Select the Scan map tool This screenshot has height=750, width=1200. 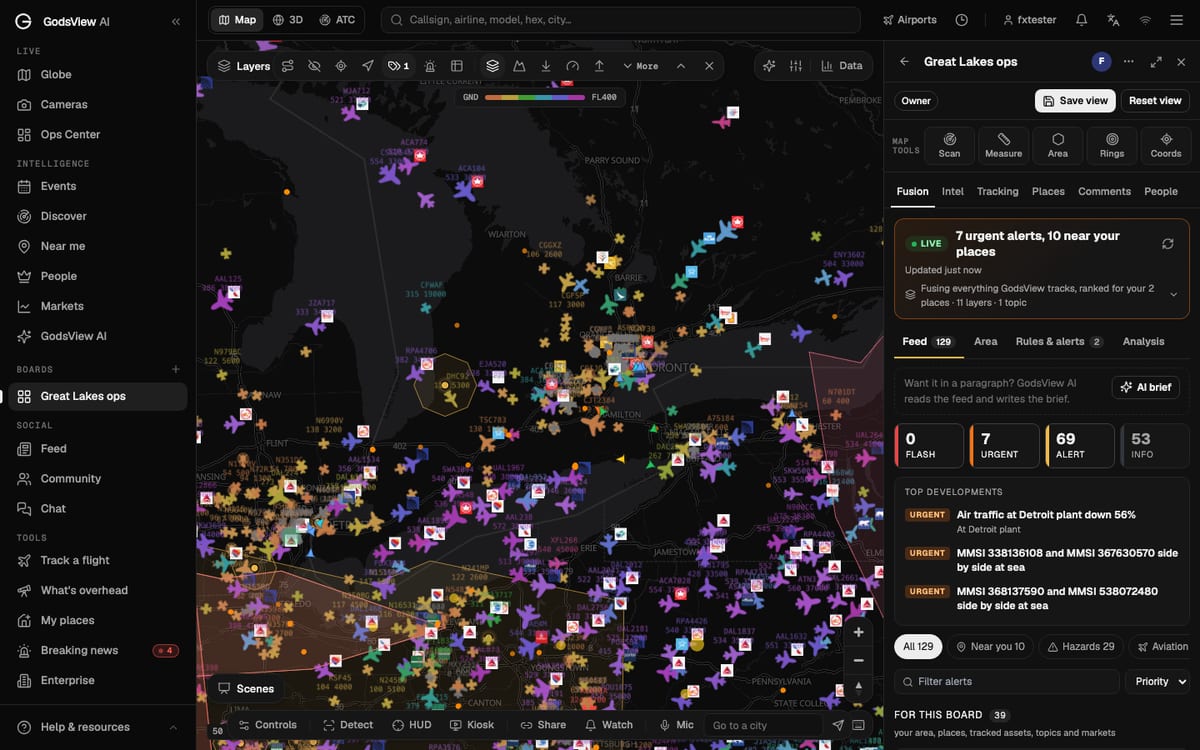point(949,145)
